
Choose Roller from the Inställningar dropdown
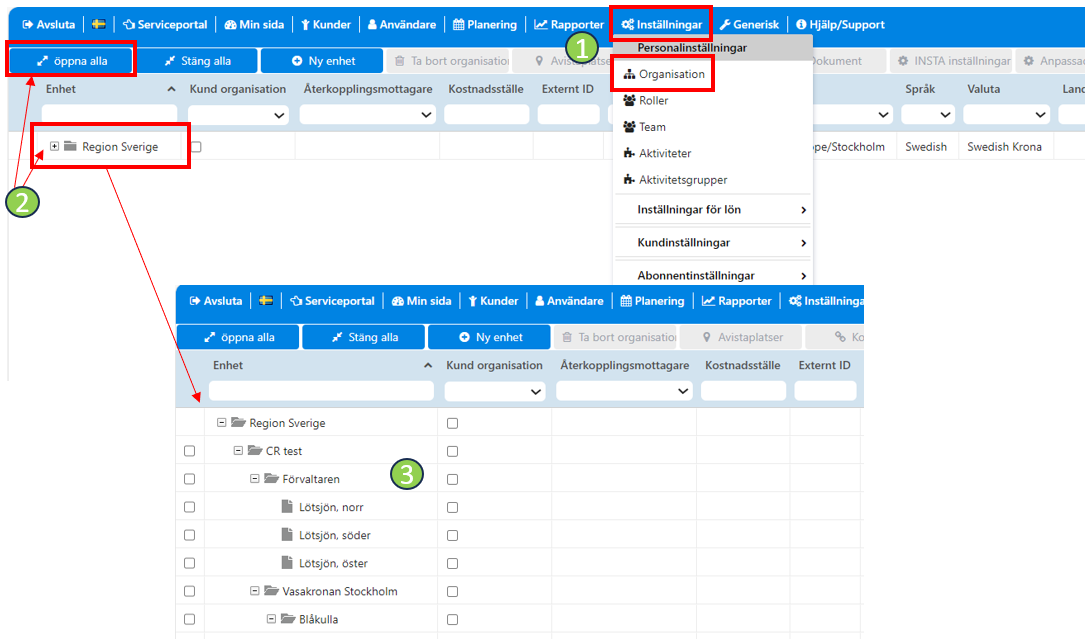click(646, 100)
